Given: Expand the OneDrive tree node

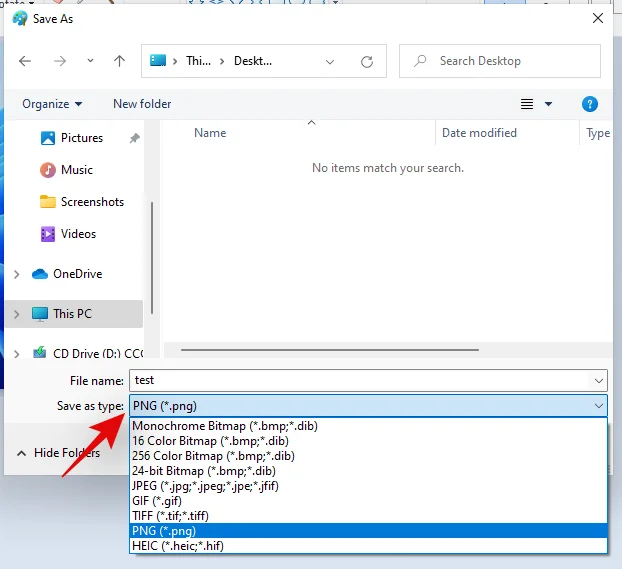Looking at the screenshot, I should [x=16, y=275].
